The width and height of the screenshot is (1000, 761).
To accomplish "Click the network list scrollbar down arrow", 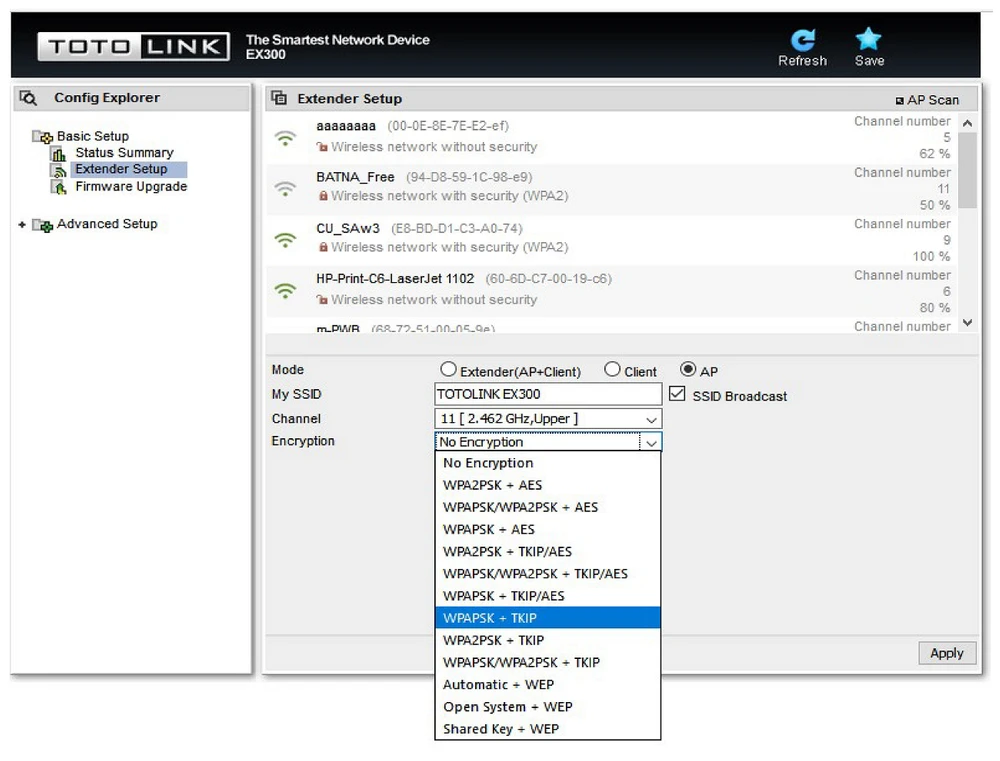I will coord(966,323).
